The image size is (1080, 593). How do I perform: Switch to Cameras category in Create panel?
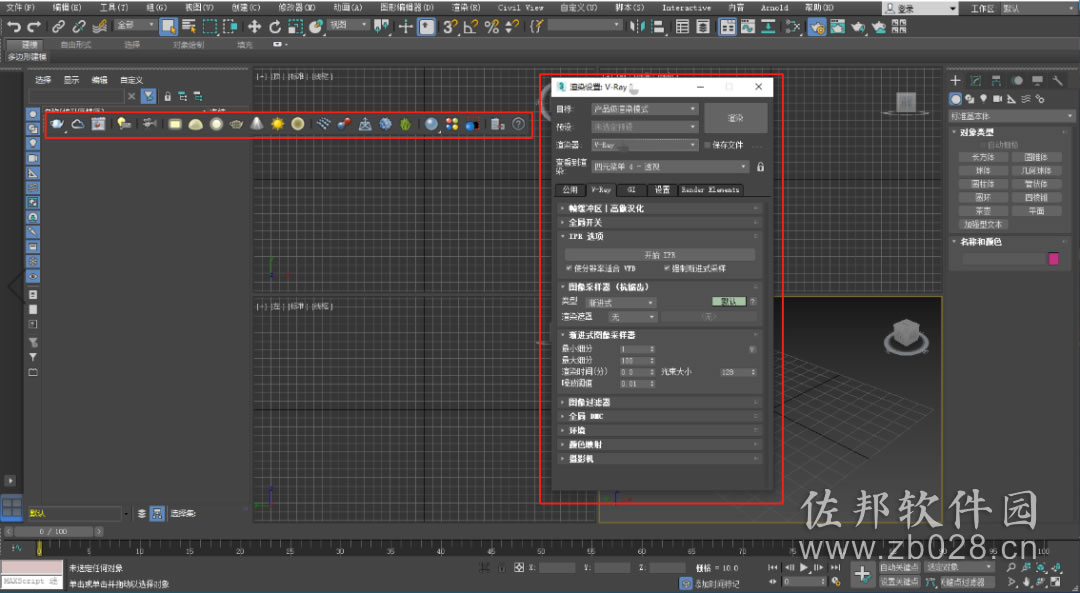point(997,98)
